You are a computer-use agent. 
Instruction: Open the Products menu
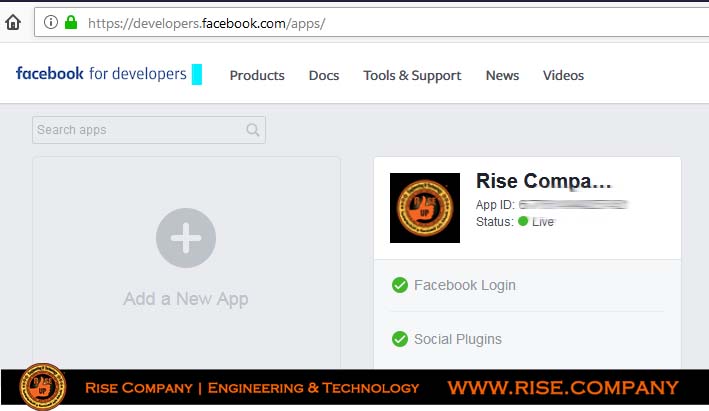pos(257,75)
